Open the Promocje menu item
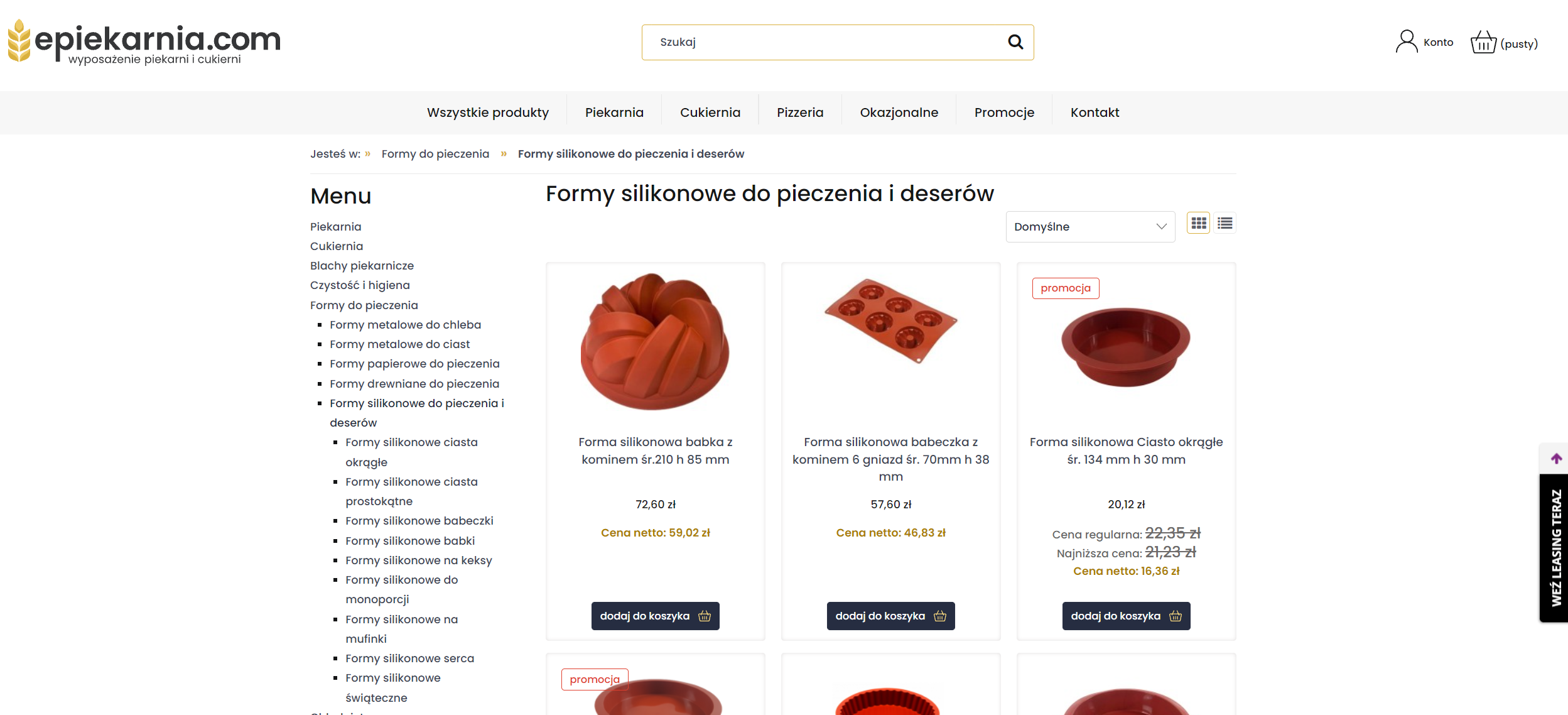1568x715 pixels. tap(1003, 112)
